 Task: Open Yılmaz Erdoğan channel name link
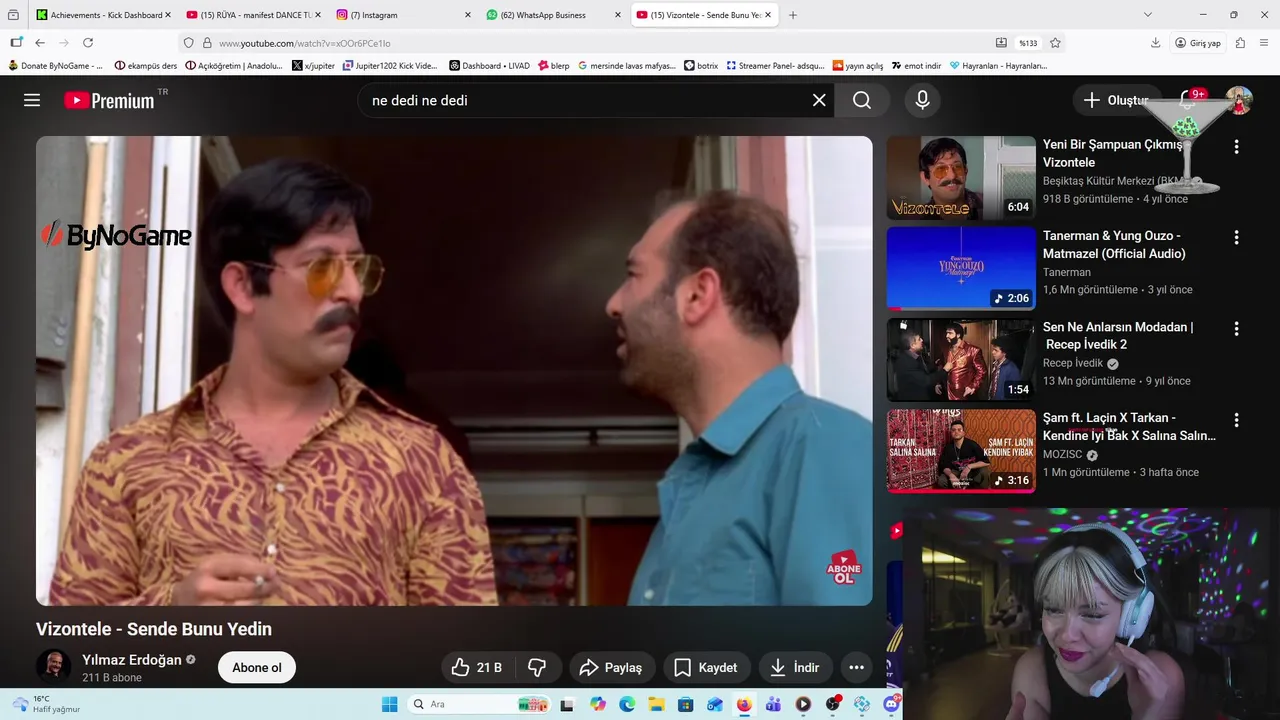[132, 660]
